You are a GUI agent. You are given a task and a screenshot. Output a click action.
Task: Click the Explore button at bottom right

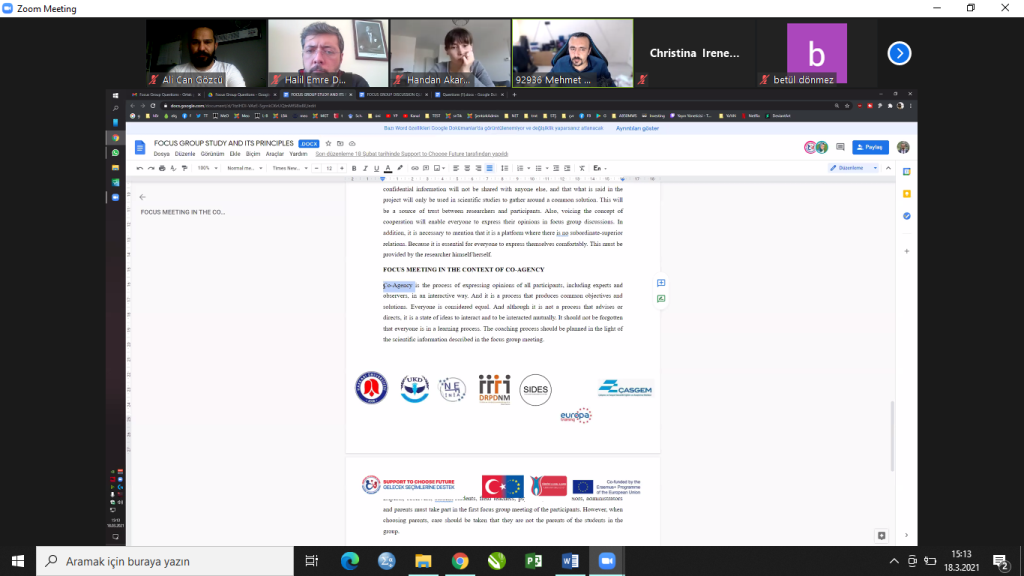point(882,536)
